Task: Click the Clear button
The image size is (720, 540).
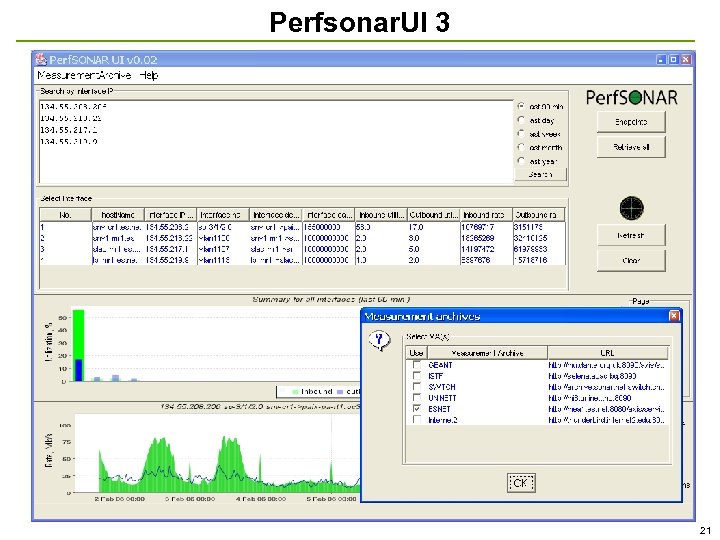Action: 631,260
